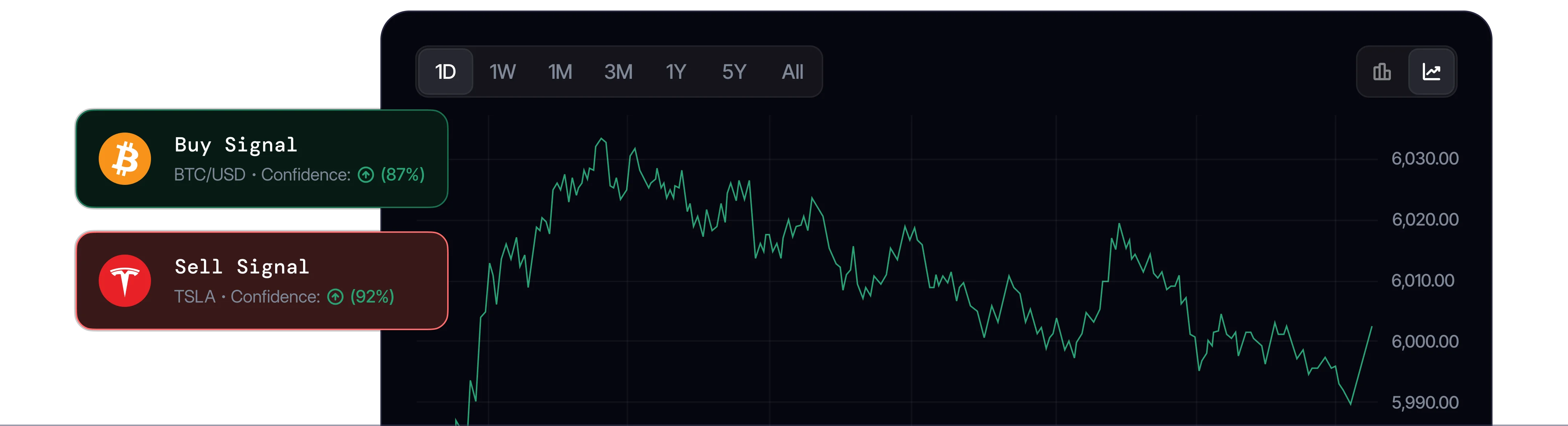Show the All time range

[792, 72]
